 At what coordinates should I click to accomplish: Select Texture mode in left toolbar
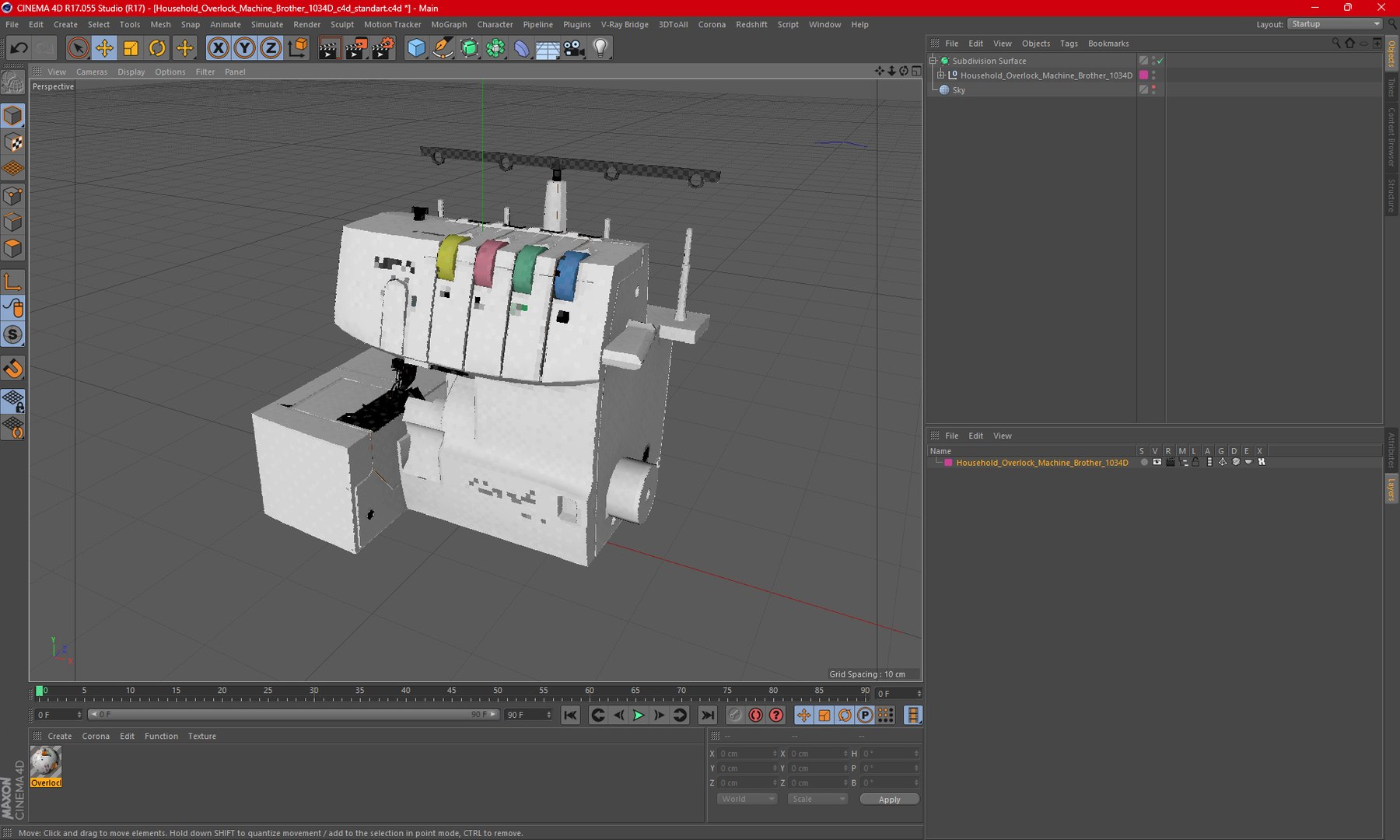coord(13,142)
